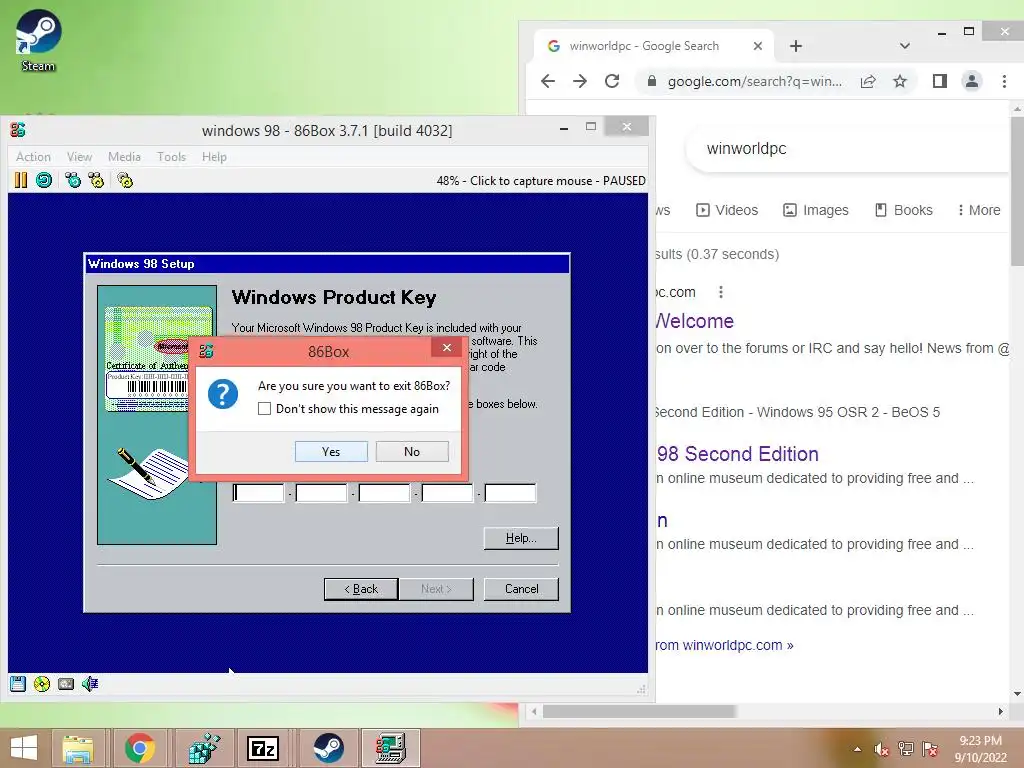Image resolution: width=1024 pixels, height=768 pixels.
Task: Open the Help menu in 86Box
Action: click(x=214, y=157)
